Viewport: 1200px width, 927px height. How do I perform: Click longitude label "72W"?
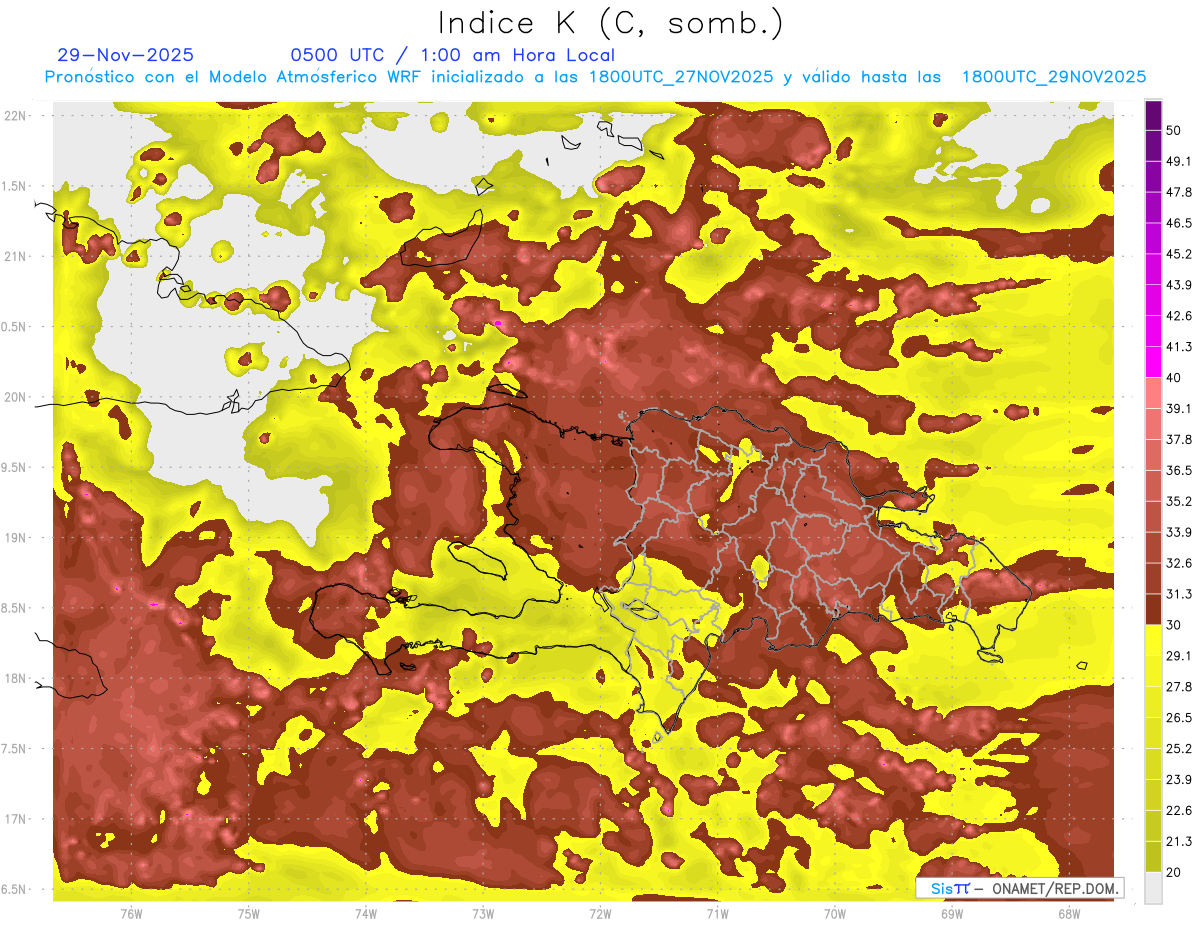point(600,914)
